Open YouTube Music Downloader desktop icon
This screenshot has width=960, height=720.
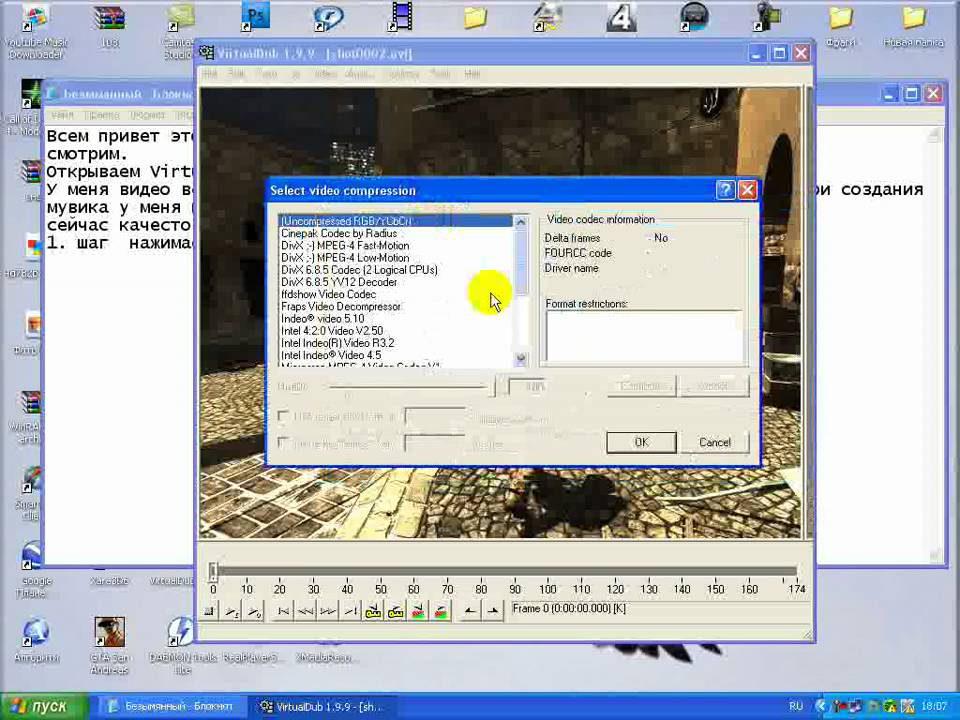coord(36,29)
